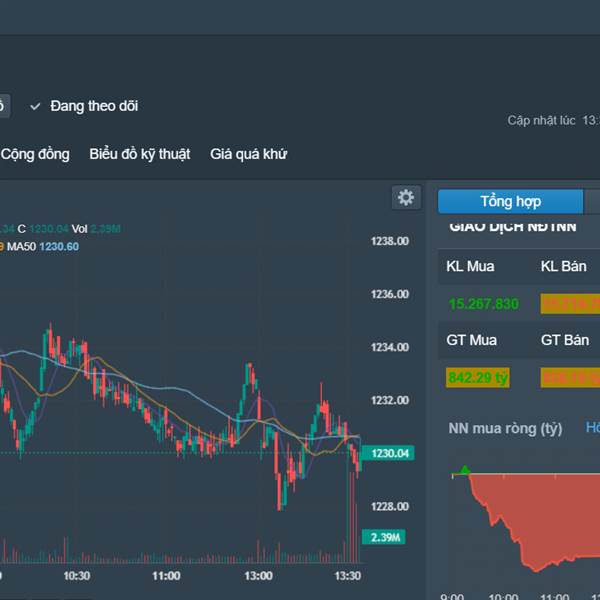Click the KL Mua value 15.267.830
600x600 pixels.
pyautogui.click(x=483, y=304)
